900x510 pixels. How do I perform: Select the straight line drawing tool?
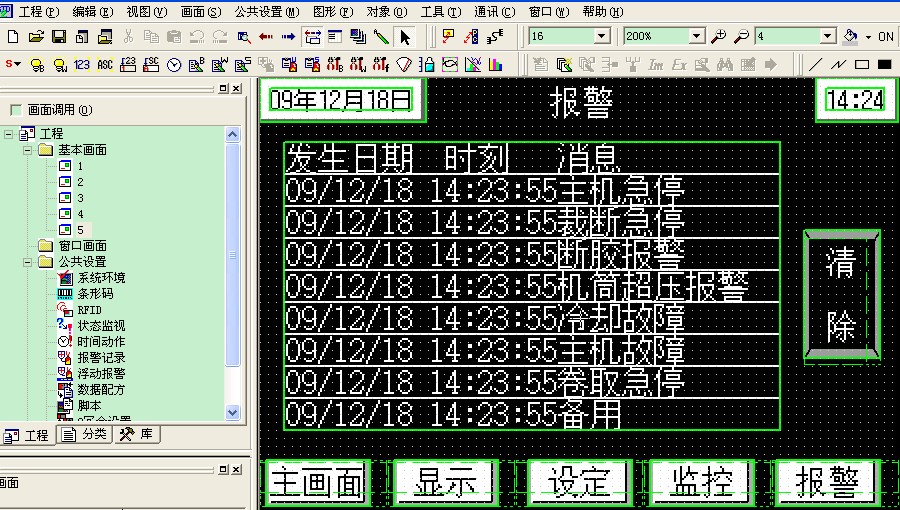[x=815, y=65]
